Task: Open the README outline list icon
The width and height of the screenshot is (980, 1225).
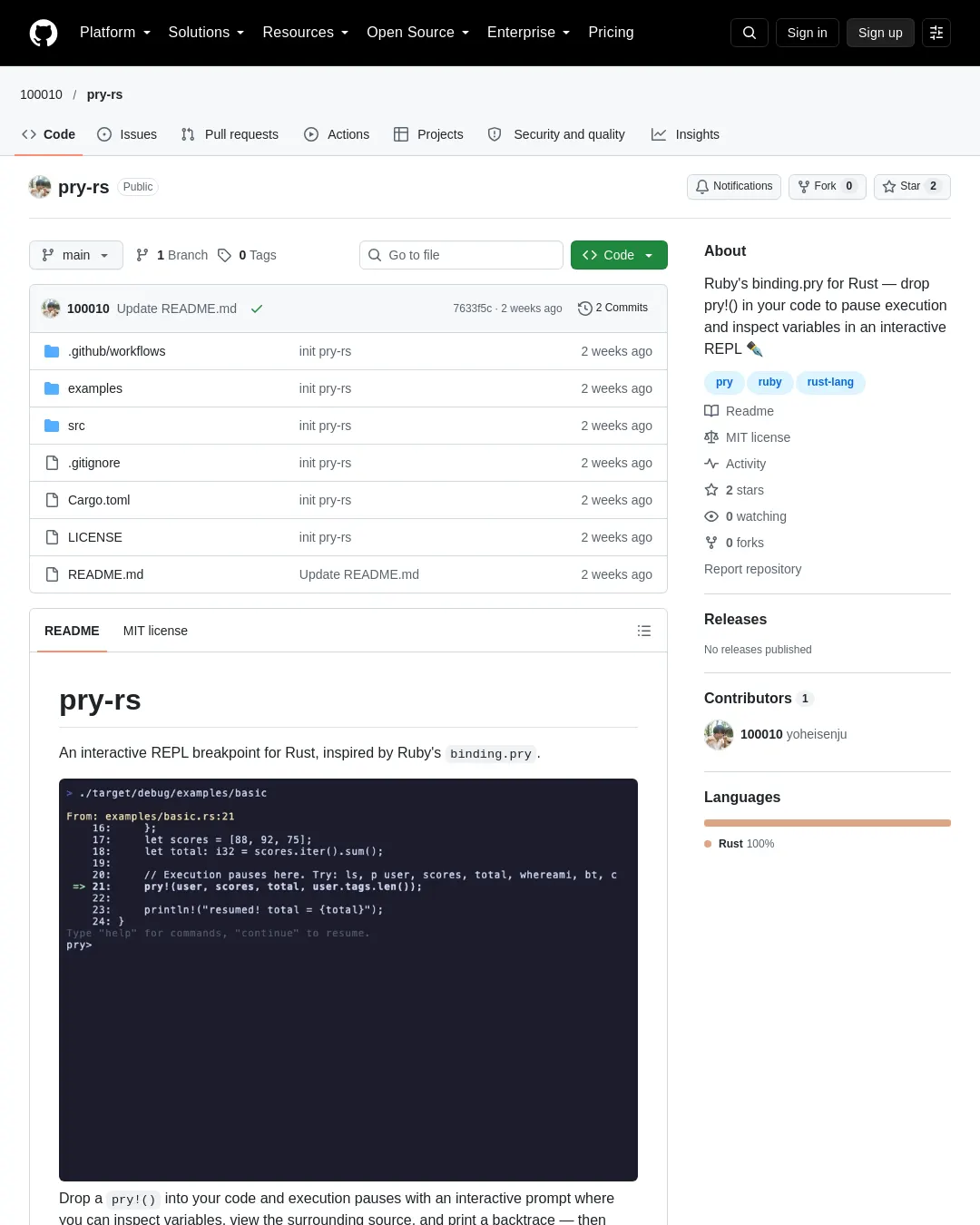Action: pyautogui.click(x=644, y=631)
